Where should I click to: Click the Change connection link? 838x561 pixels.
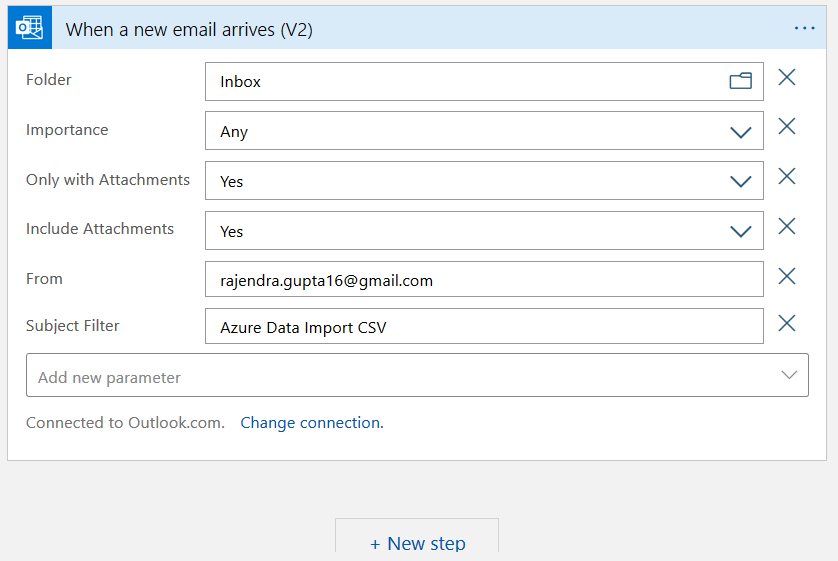click(x=312, y=423)
